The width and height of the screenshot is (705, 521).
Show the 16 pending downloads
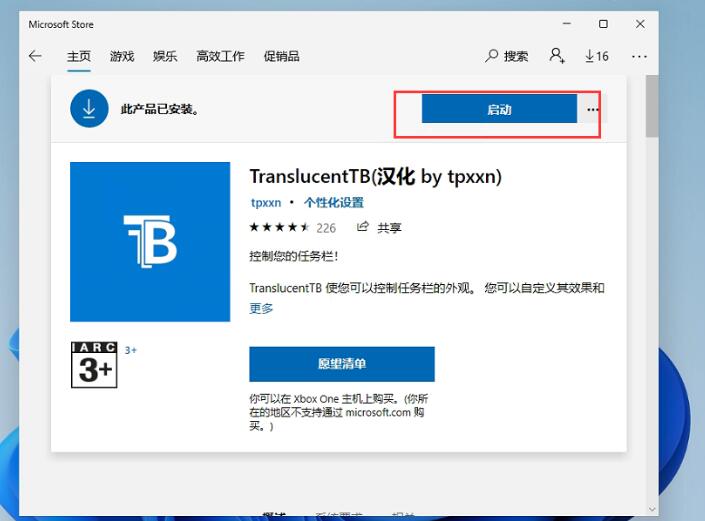click(x=597, y=56)
